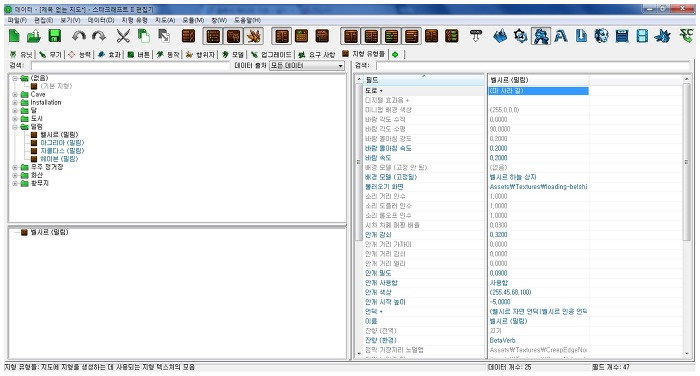The width and height of the screenshot is (700, 376).
Task: Open the Text module letter A icon
Action: coord(561,36)
